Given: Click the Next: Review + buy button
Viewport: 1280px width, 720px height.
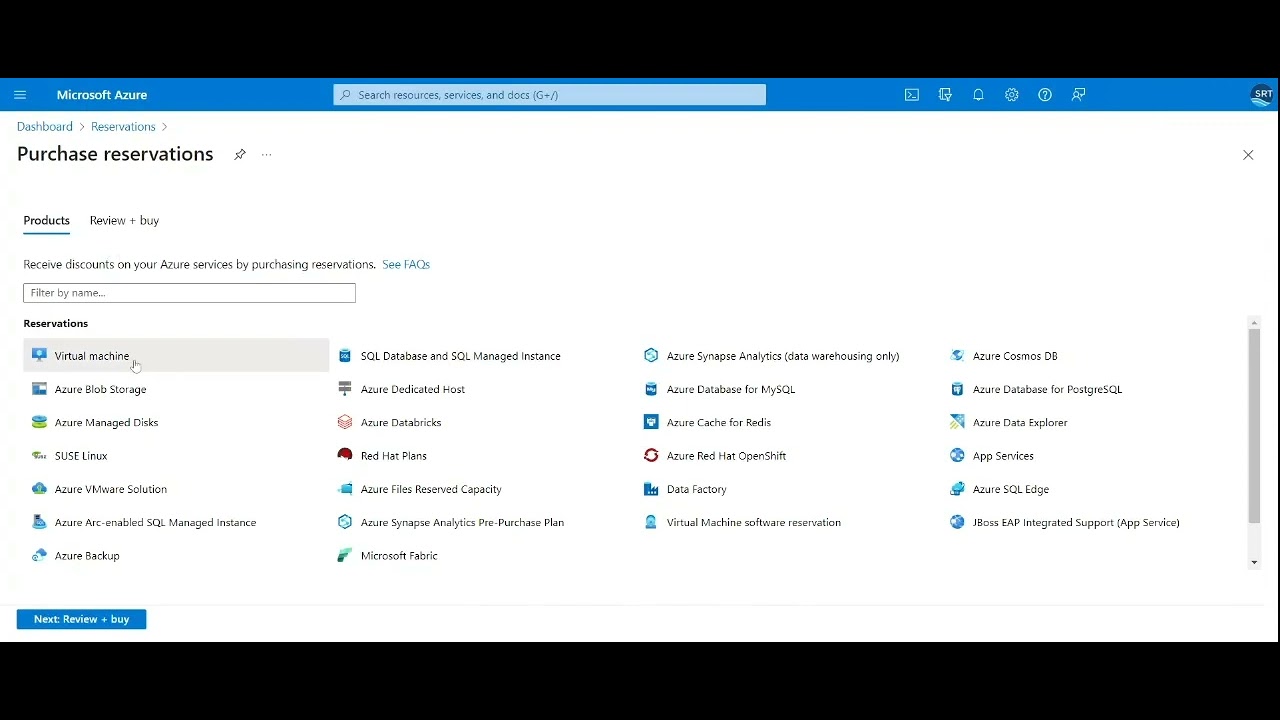Looking at the screenshot, I should 81,619.
